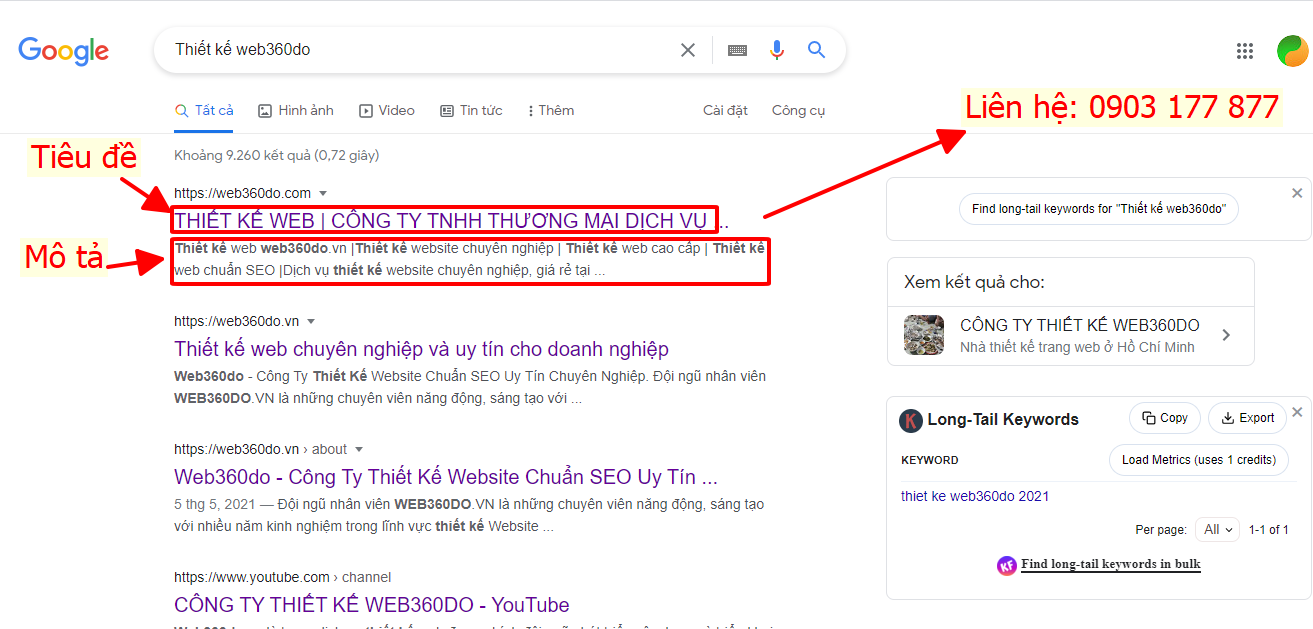Click the Export button

1247,418
